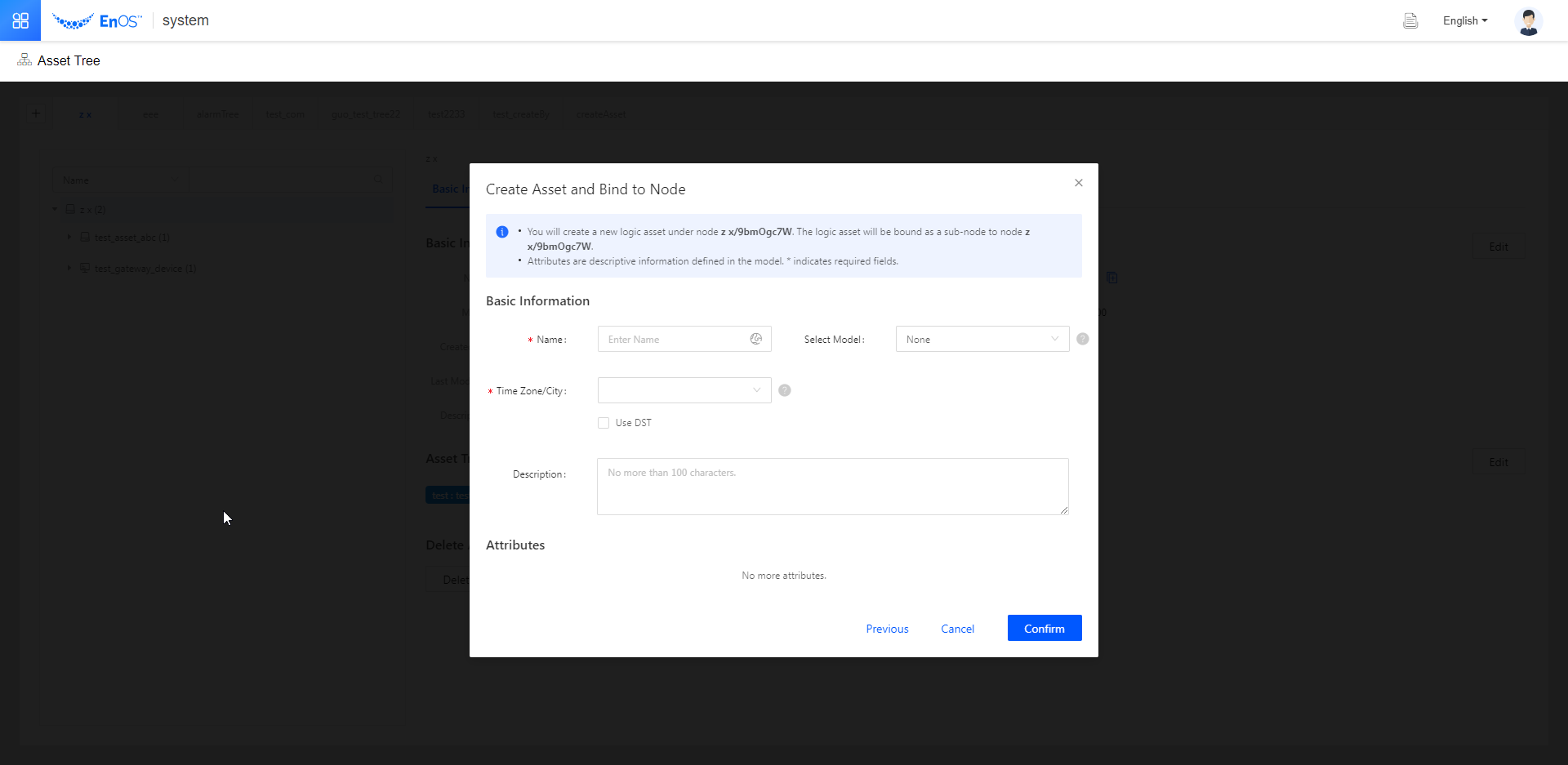1568x765 pixels.
Task: Expand the Time Zone/City dropdown
Action: (684, 390)
